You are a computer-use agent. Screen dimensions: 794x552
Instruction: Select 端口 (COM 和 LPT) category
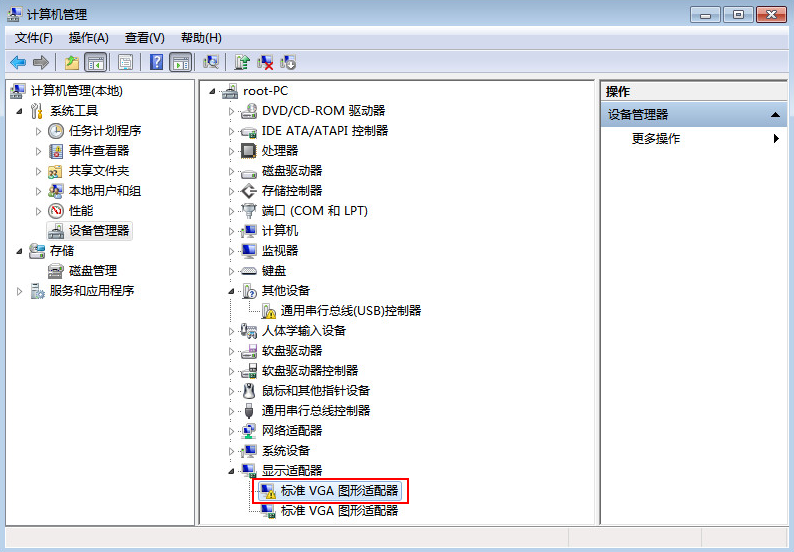tap(314, 211)
